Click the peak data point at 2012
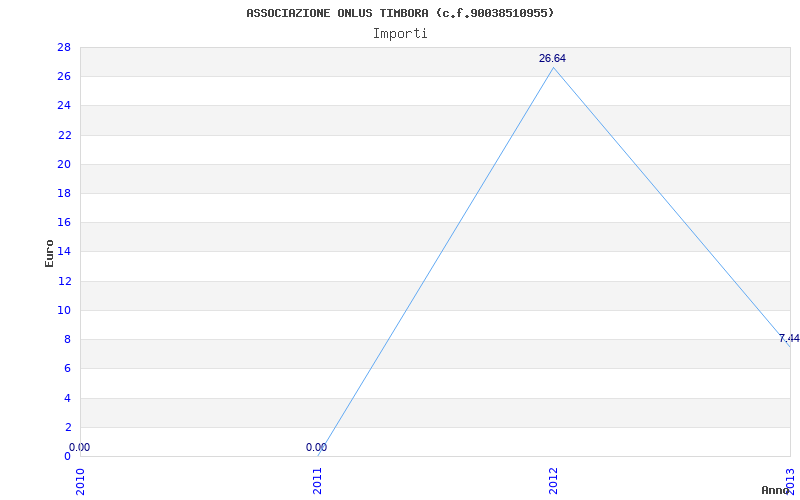Screen dimensions: 800x500 click(554, 67)
